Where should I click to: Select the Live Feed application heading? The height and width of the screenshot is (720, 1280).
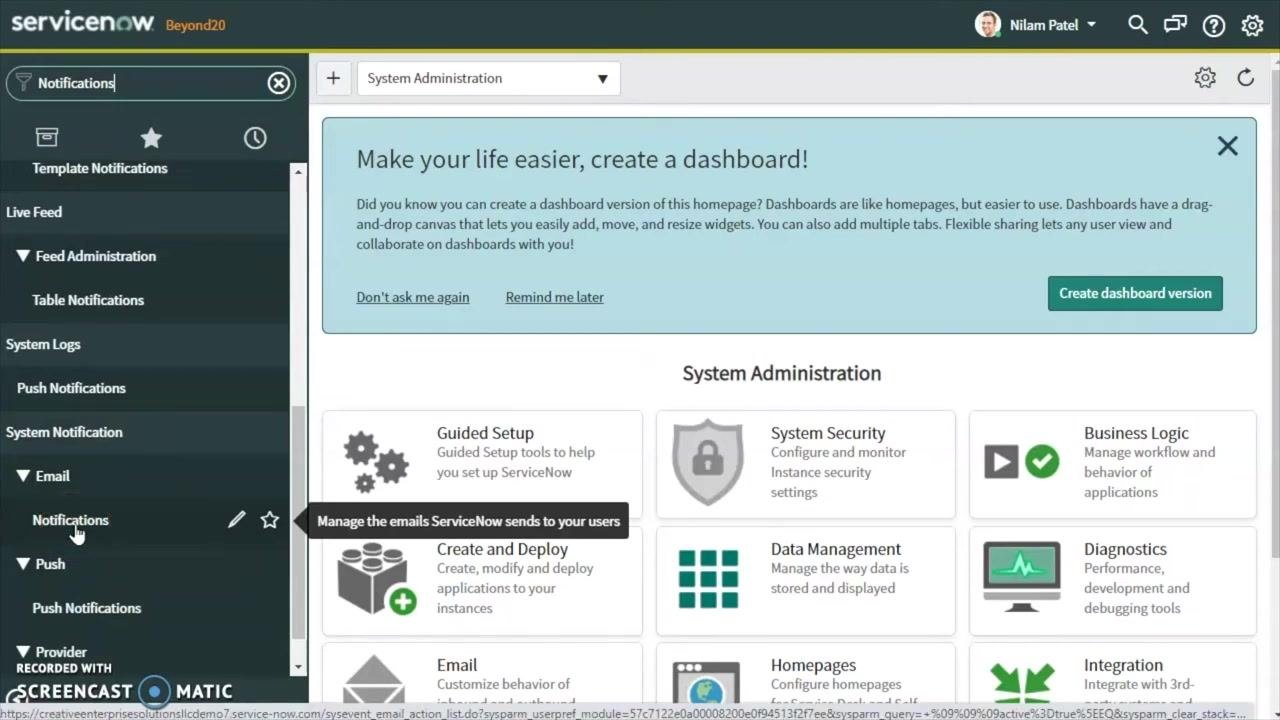click(x=34, y=212)
